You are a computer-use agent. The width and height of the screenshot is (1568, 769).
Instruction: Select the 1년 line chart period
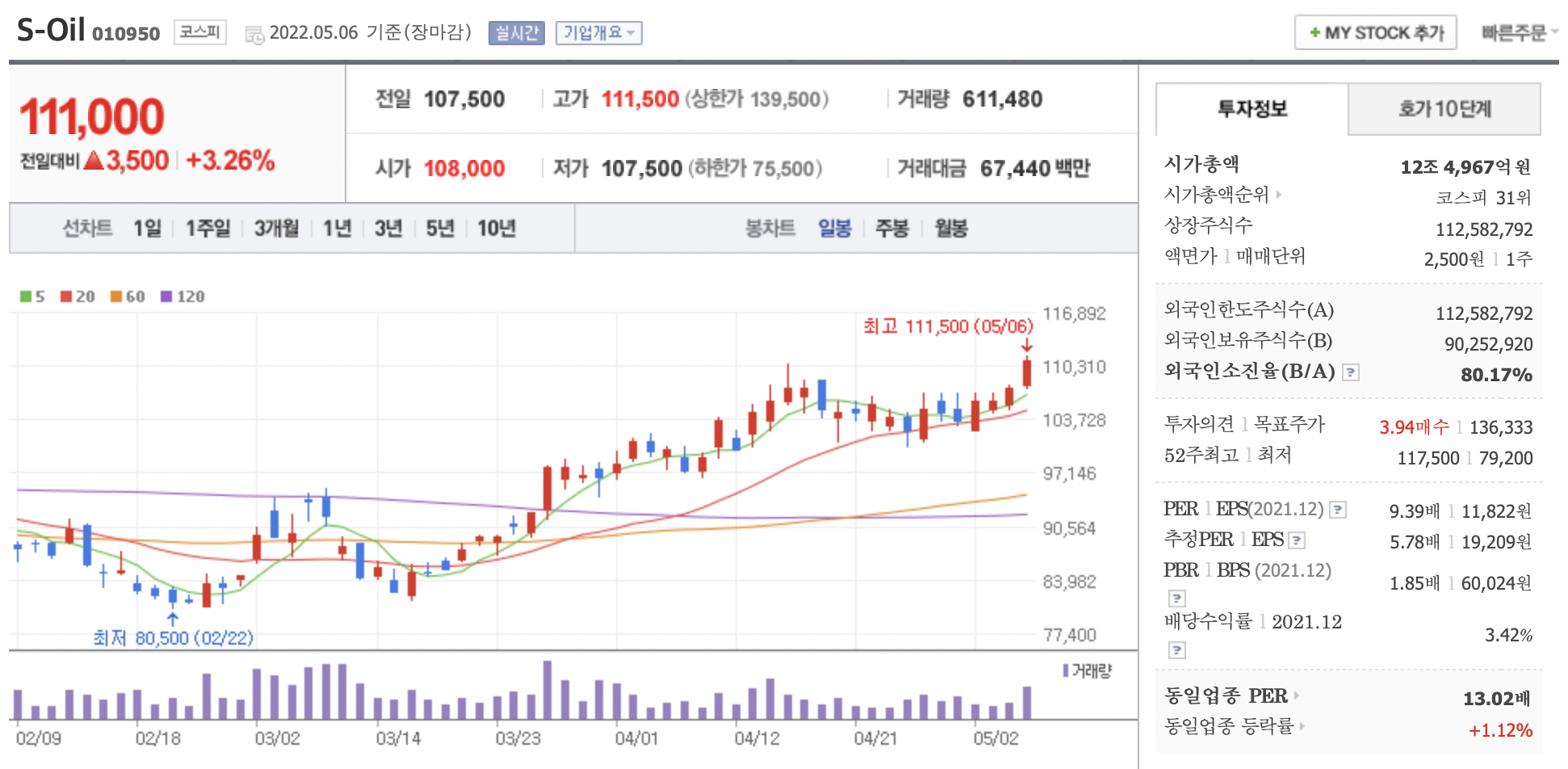[x=337, y=229]
